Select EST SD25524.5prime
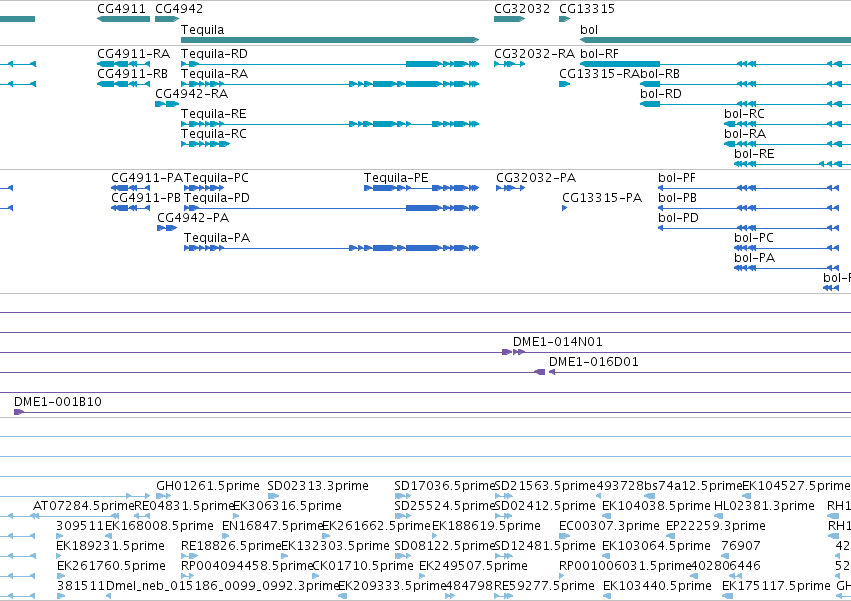This screenshot has height=601, width=851. point(444,506)
